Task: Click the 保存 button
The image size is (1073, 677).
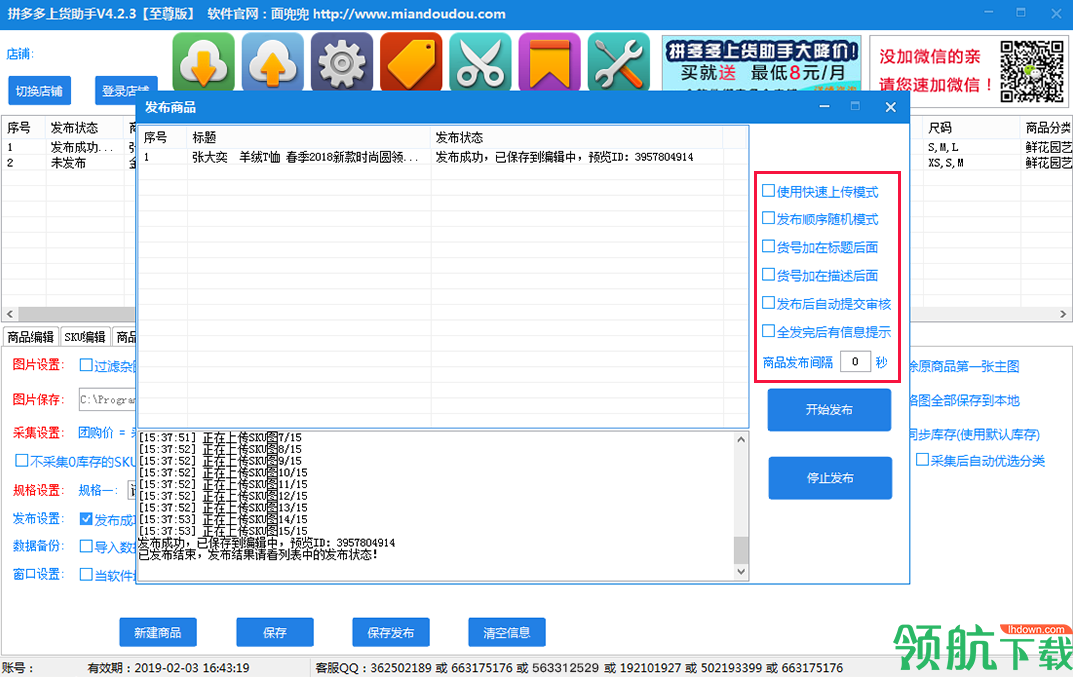Action: point(274,633)
